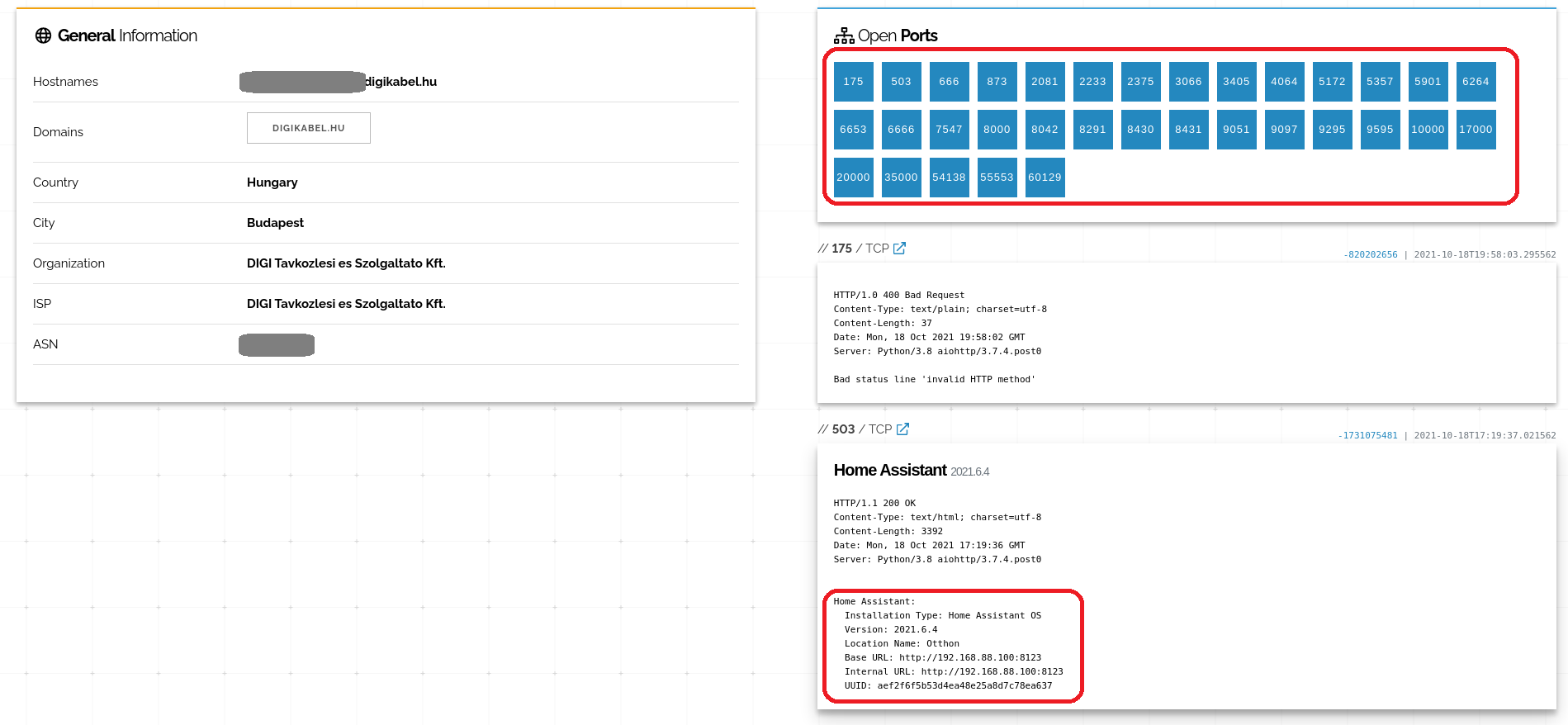Viewport: 1568px width, 725px height.
Task: Jump to port 5357
Action: point(1381,82)
